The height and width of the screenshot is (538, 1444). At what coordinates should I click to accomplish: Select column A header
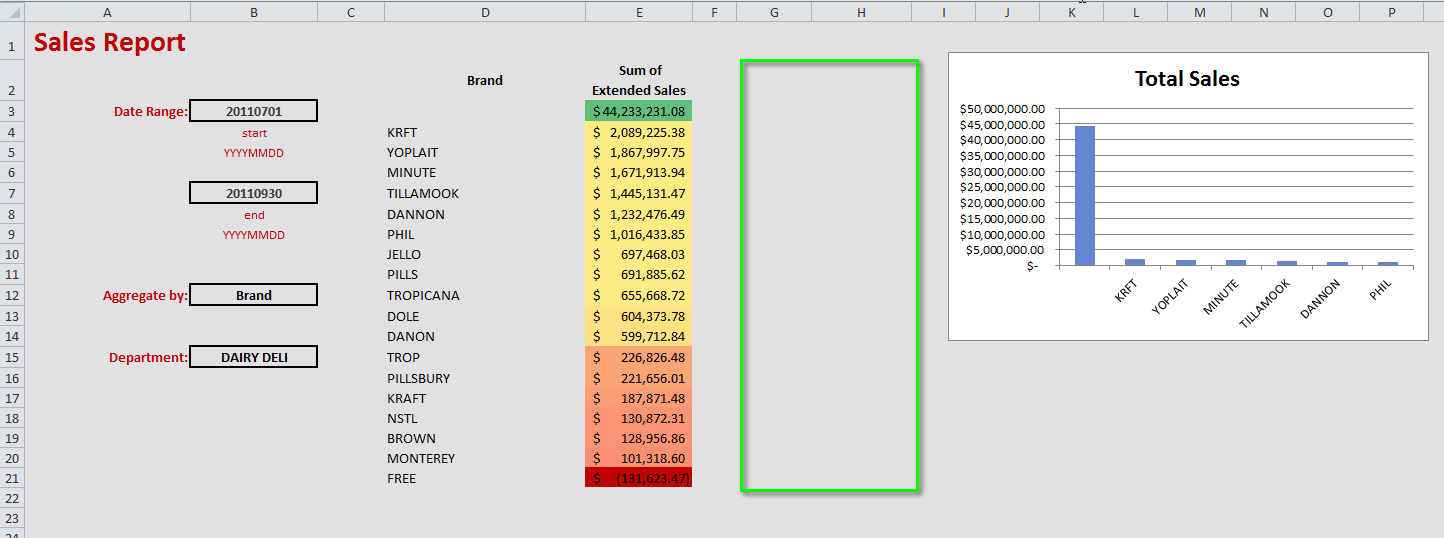pyautogui.click(x=107, y=11)
